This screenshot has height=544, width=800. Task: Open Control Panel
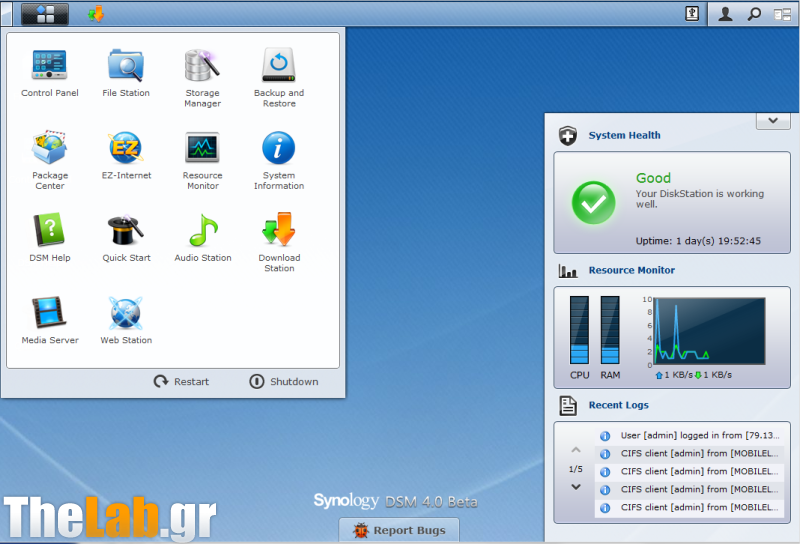coord(49,71)
